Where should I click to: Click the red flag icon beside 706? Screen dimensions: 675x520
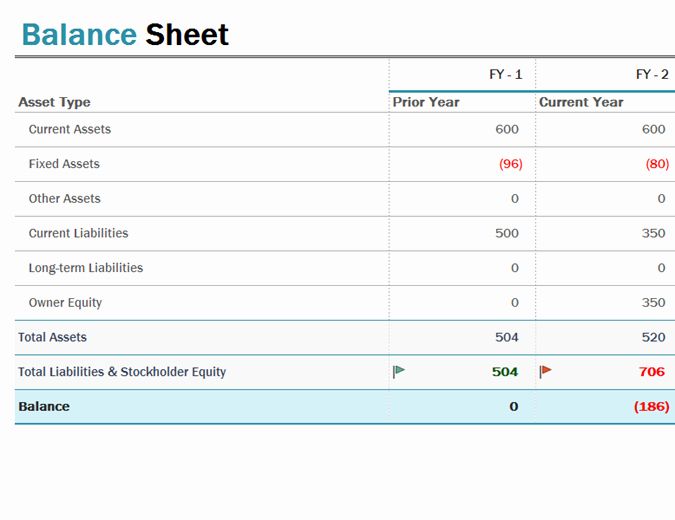pyautogui.click(x=546, y=371)
